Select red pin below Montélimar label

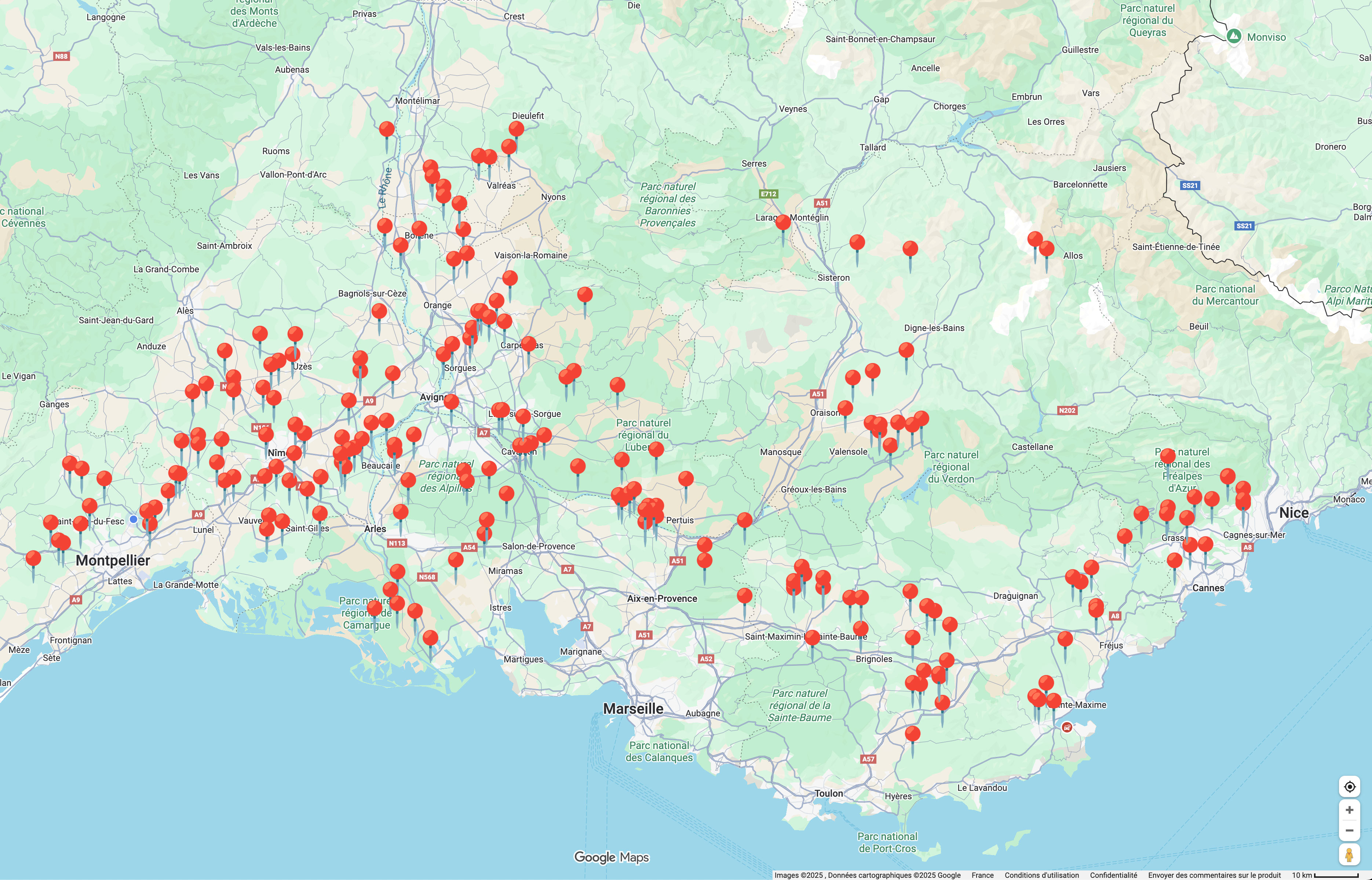tap(387, 129)
